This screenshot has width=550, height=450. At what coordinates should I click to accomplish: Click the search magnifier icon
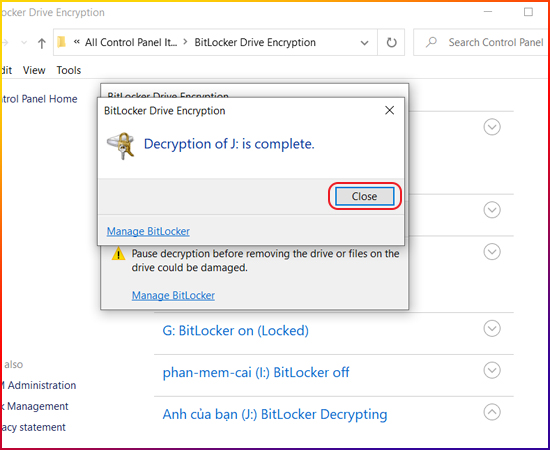(431, 42)
